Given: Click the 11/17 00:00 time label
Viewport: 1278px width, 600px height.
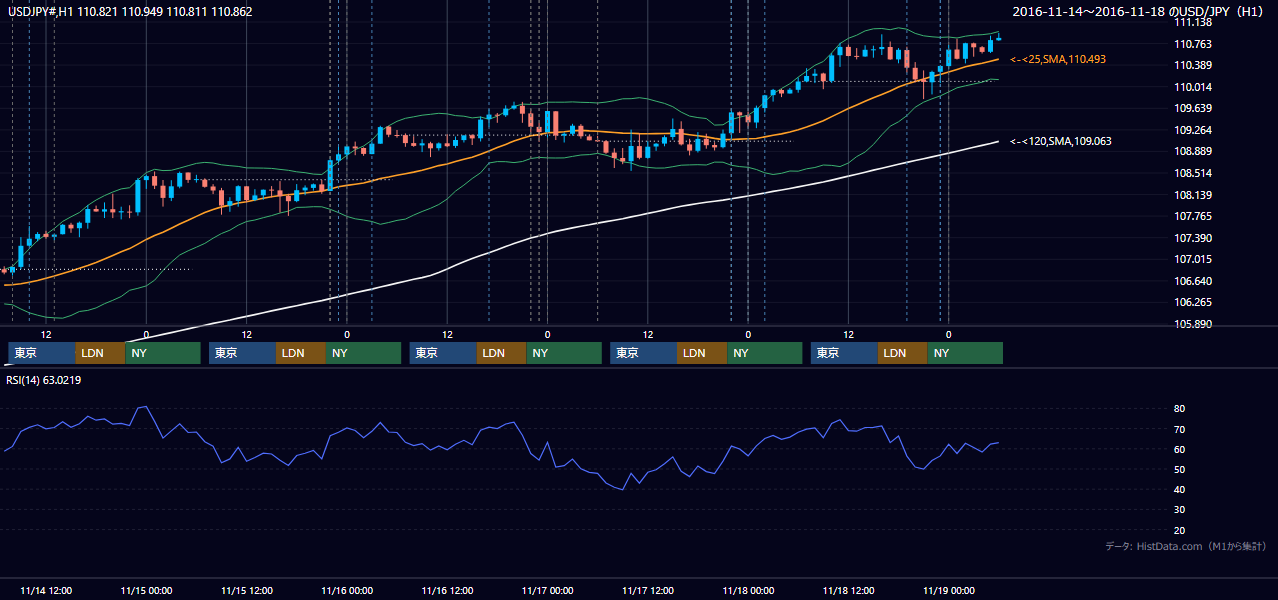Looking at the screenshot, I should pyautogui.click(x=547, y=590).
